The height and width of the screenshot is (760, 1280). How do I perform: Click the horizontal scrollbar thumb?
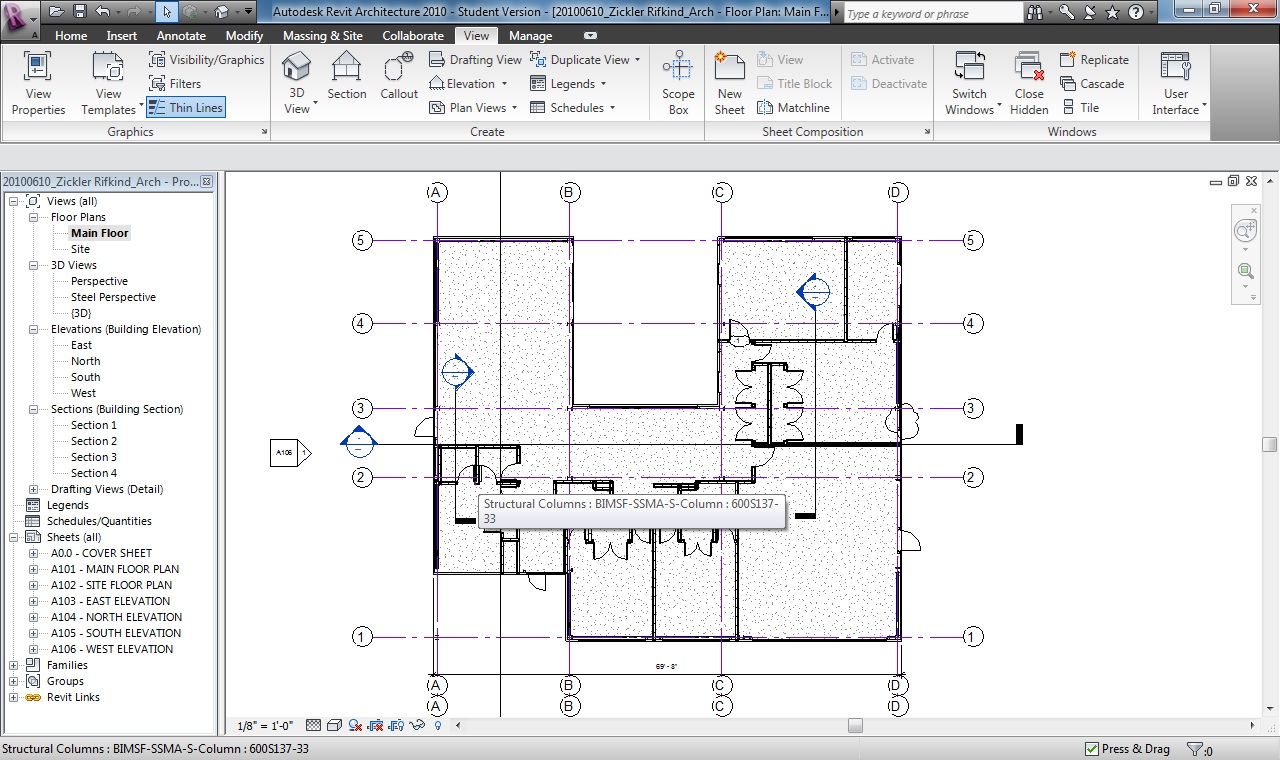coord(855,726)
